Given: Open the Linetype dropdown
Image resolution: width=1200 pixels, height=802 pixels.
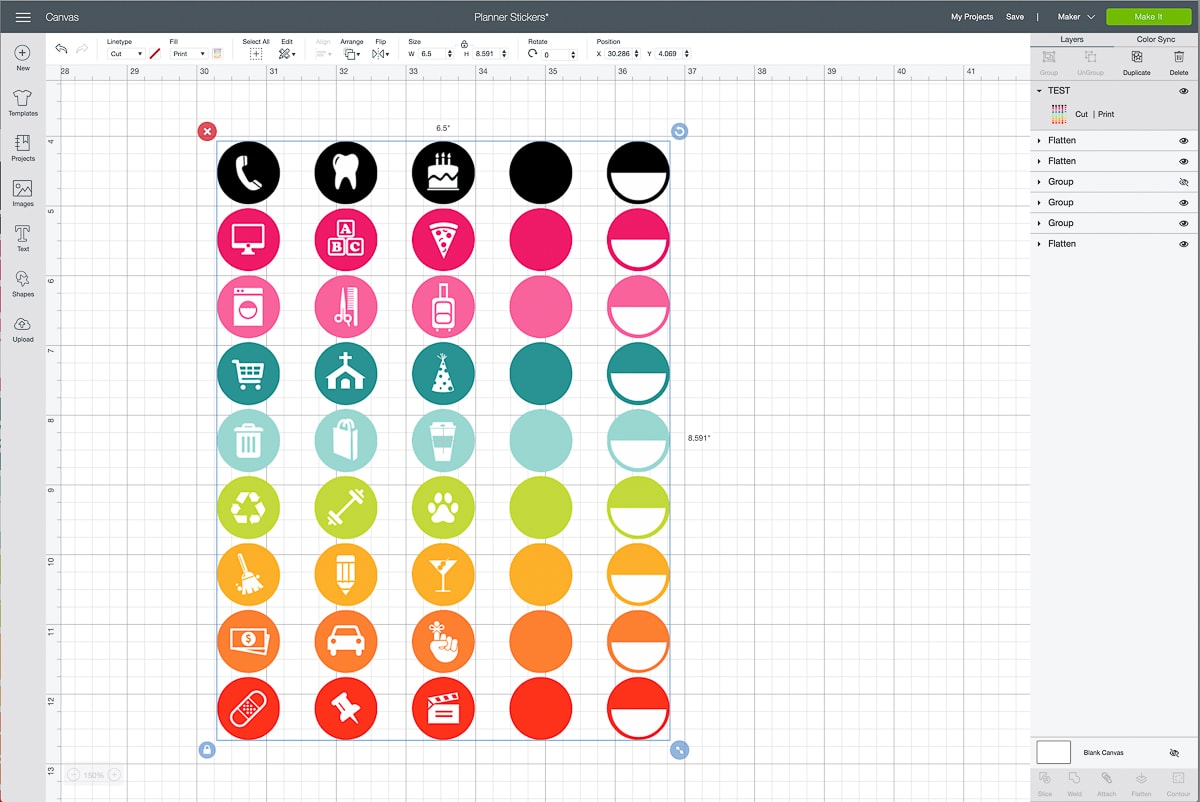Looking at the screenshot, I should coord(125,54).
